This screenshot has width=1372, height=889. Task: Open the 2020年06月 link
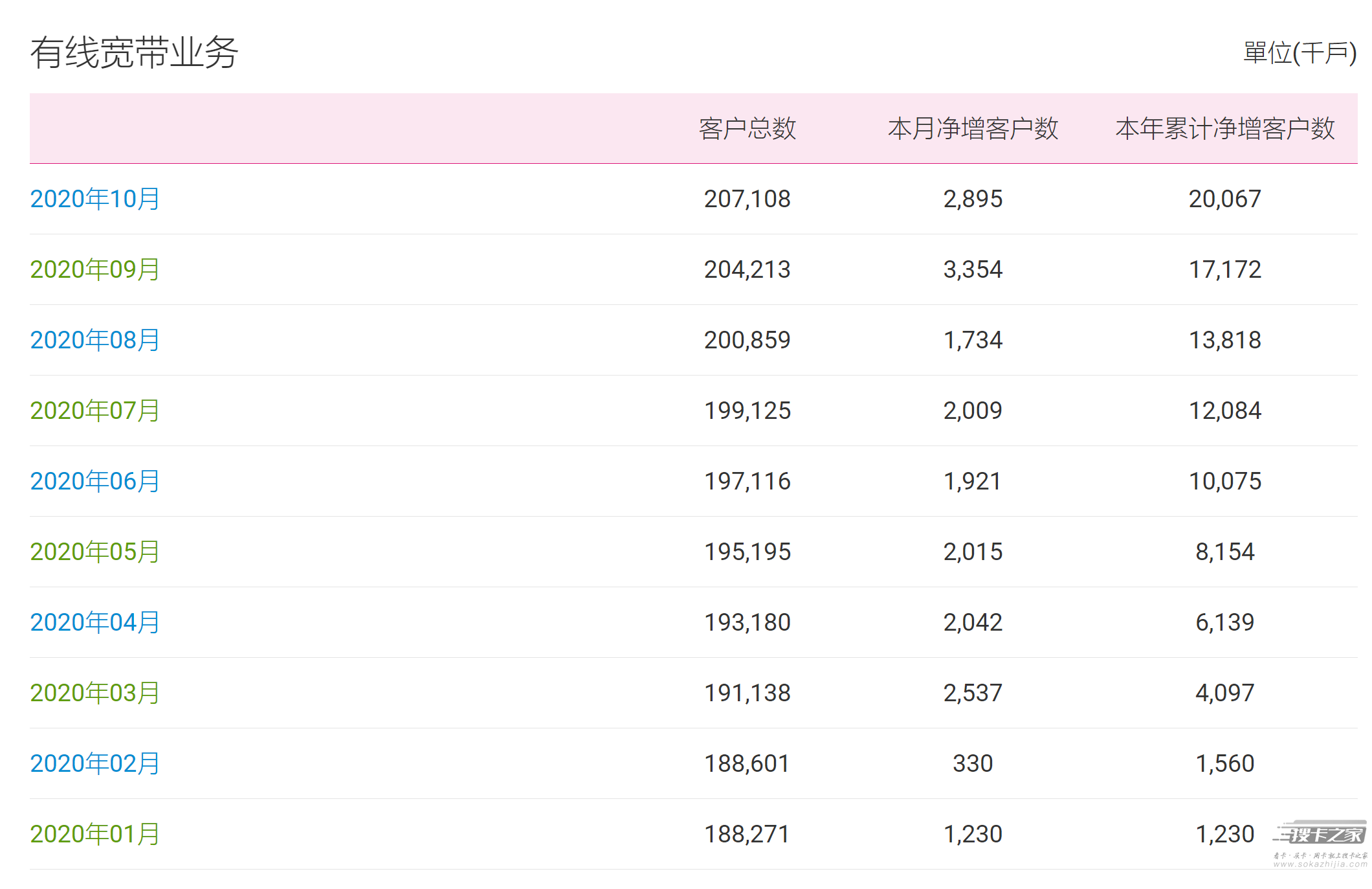click(x=94, y=481)
